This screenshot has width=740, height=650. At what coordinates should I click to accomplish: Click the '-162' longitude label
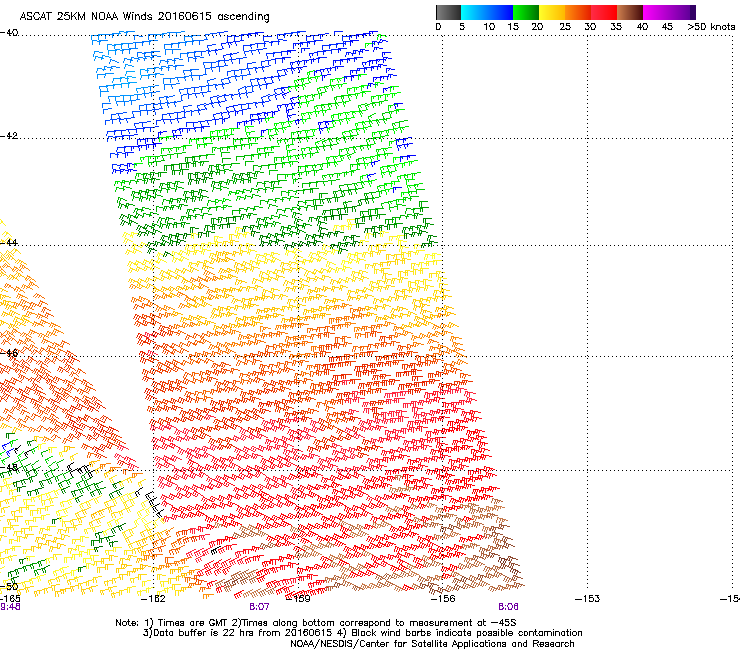click(x=153, y=599)
